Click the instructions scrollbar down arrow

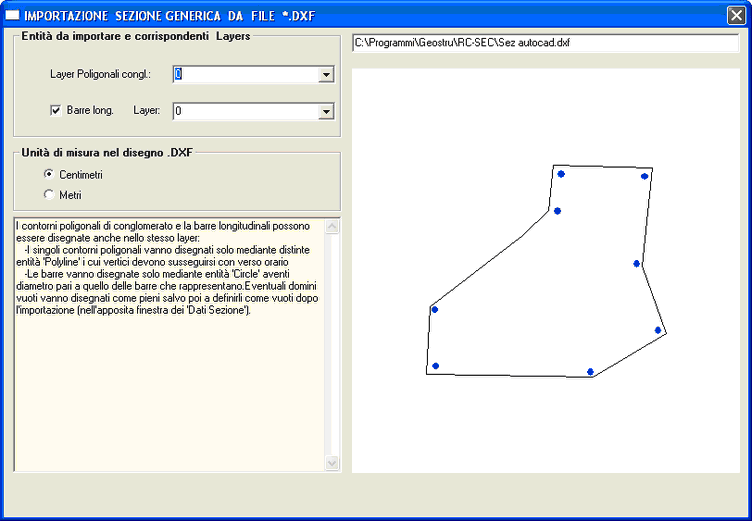click(332, 462)
